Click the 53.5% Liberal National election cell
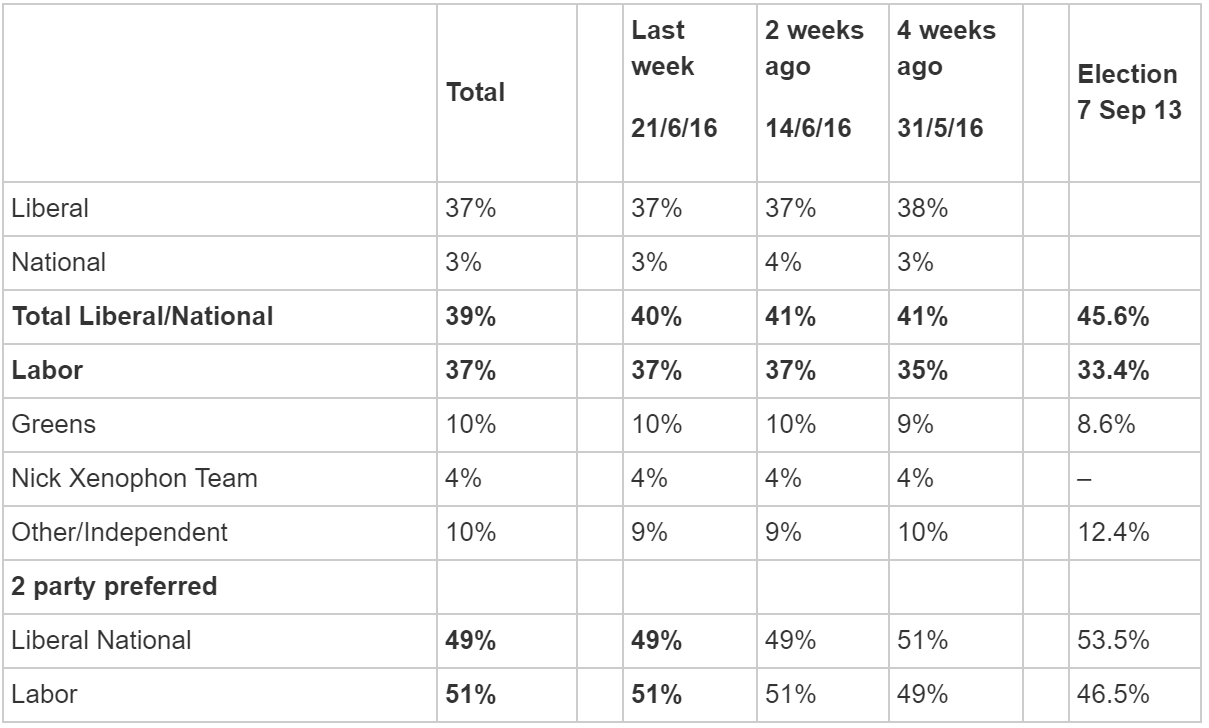 click(x=1112, y=640)
